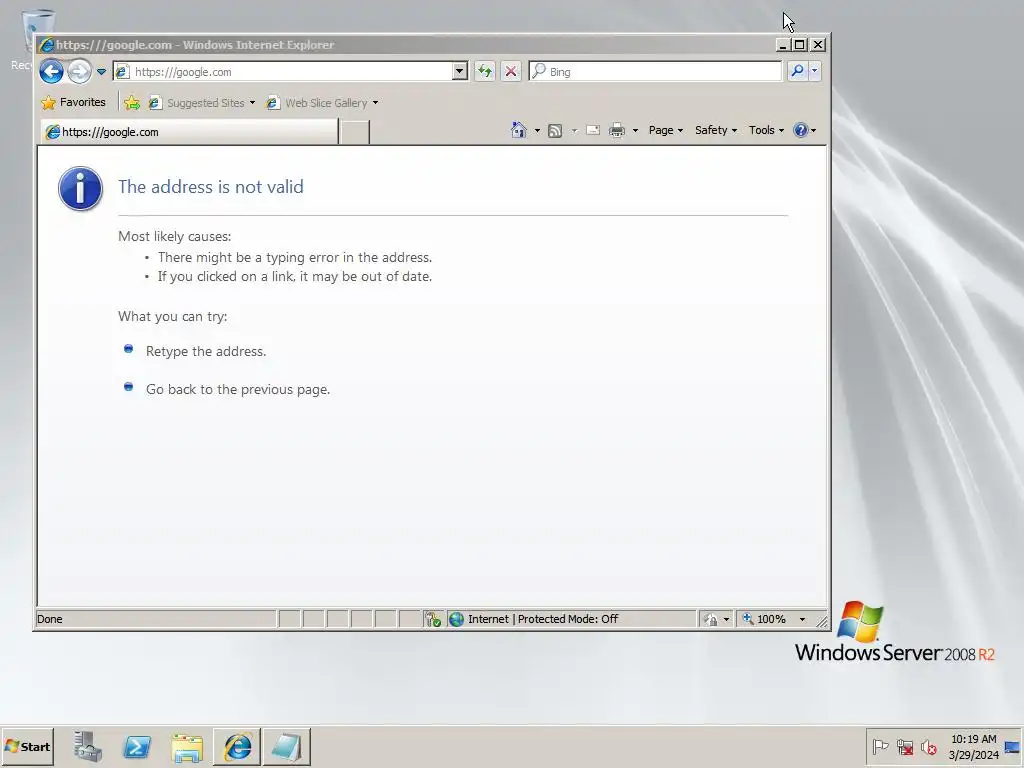Click Internet Explorer taskbar icon
The height and width of the screenshot is (768, 1024).
coord(237,746)
